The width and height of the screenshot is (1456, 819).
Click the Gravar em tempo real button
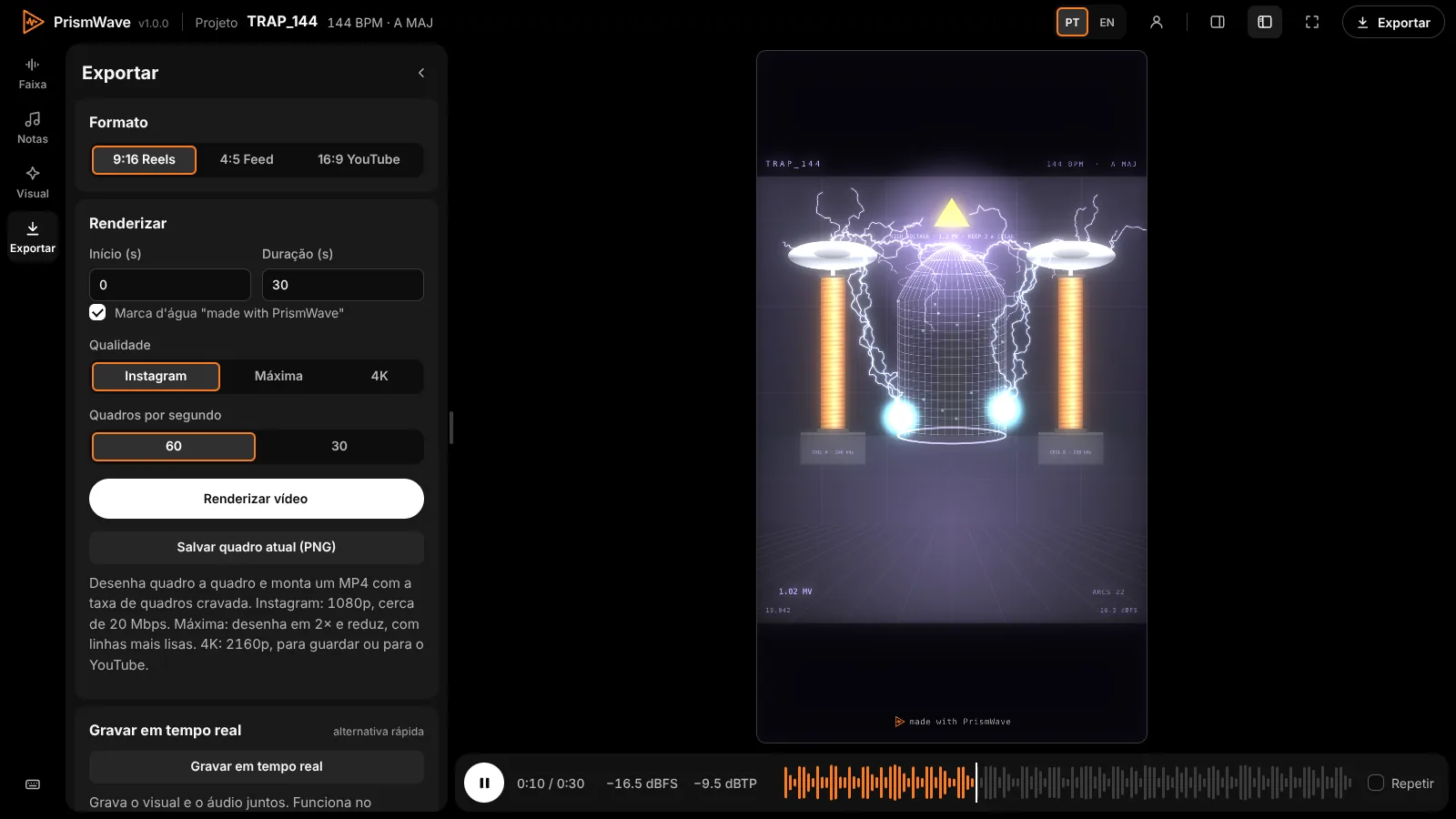pos(257,766)
